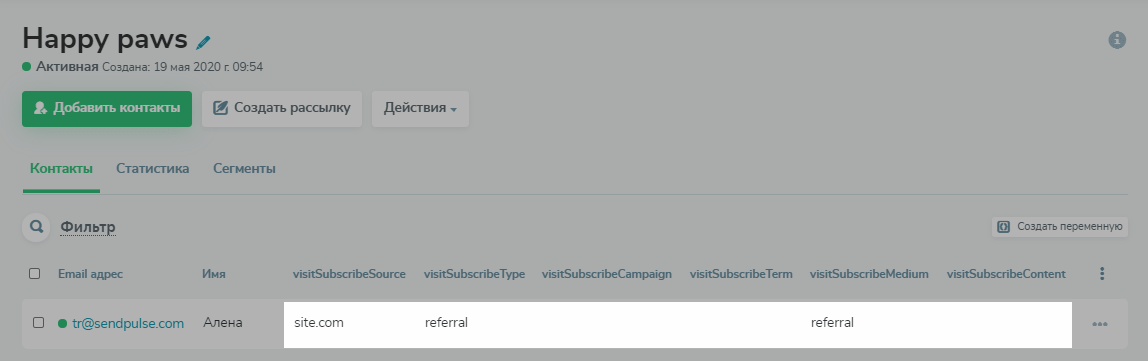Switch to the Статистика tab

(152, 168)
